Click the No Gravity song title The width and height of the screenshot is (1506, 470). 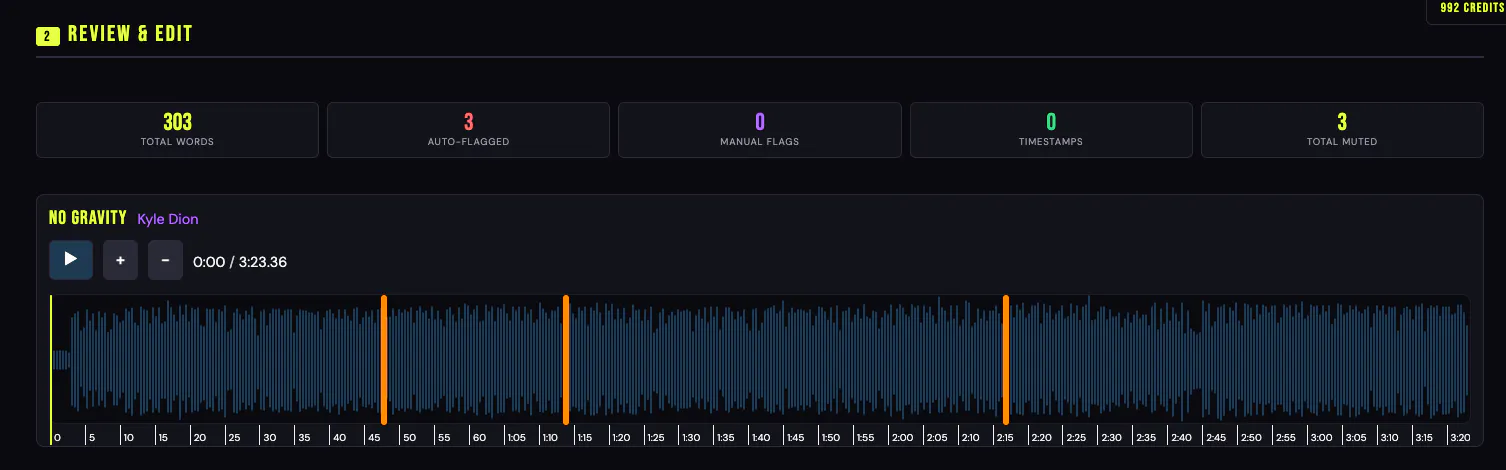[x=88, y=218]
